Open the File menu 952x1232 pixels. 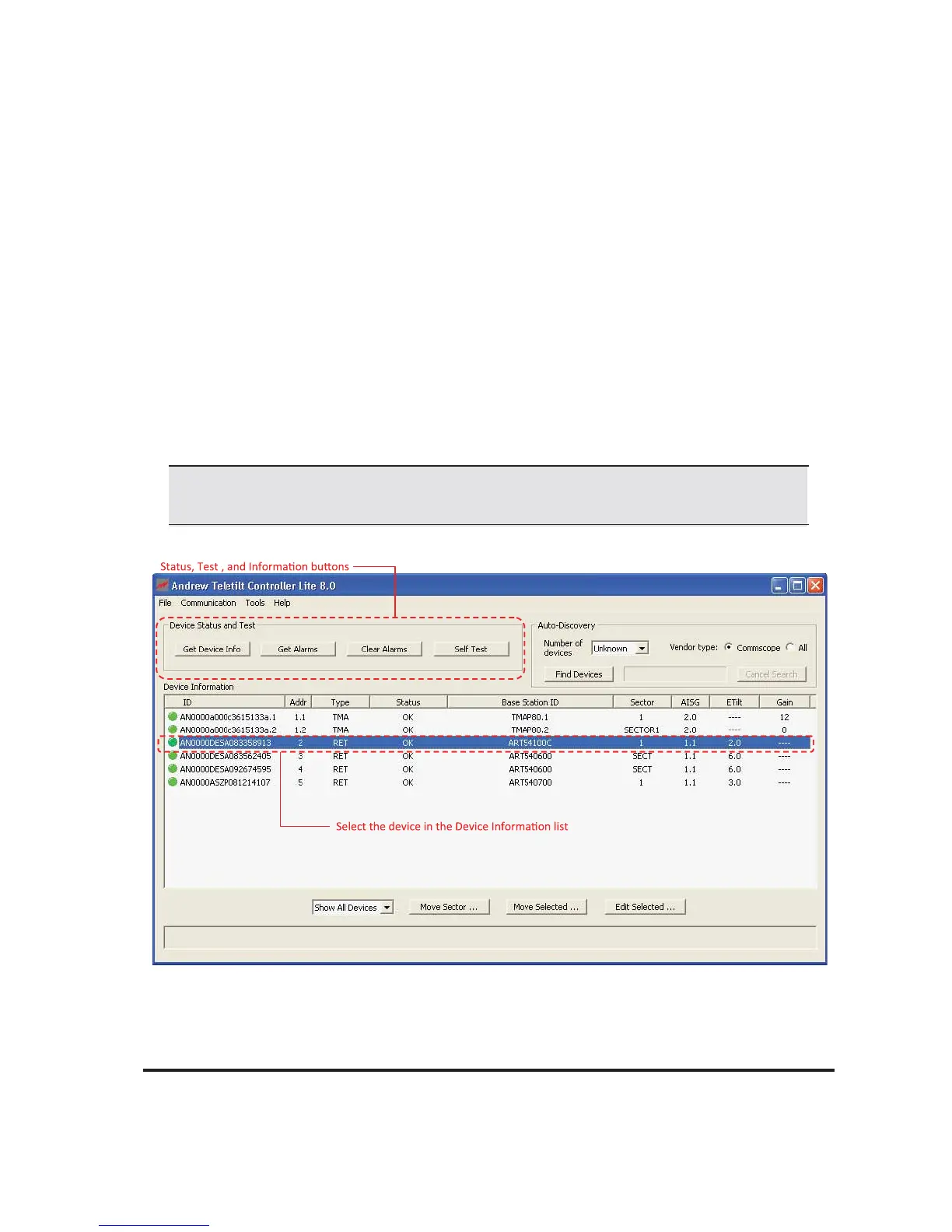(165, 603)
